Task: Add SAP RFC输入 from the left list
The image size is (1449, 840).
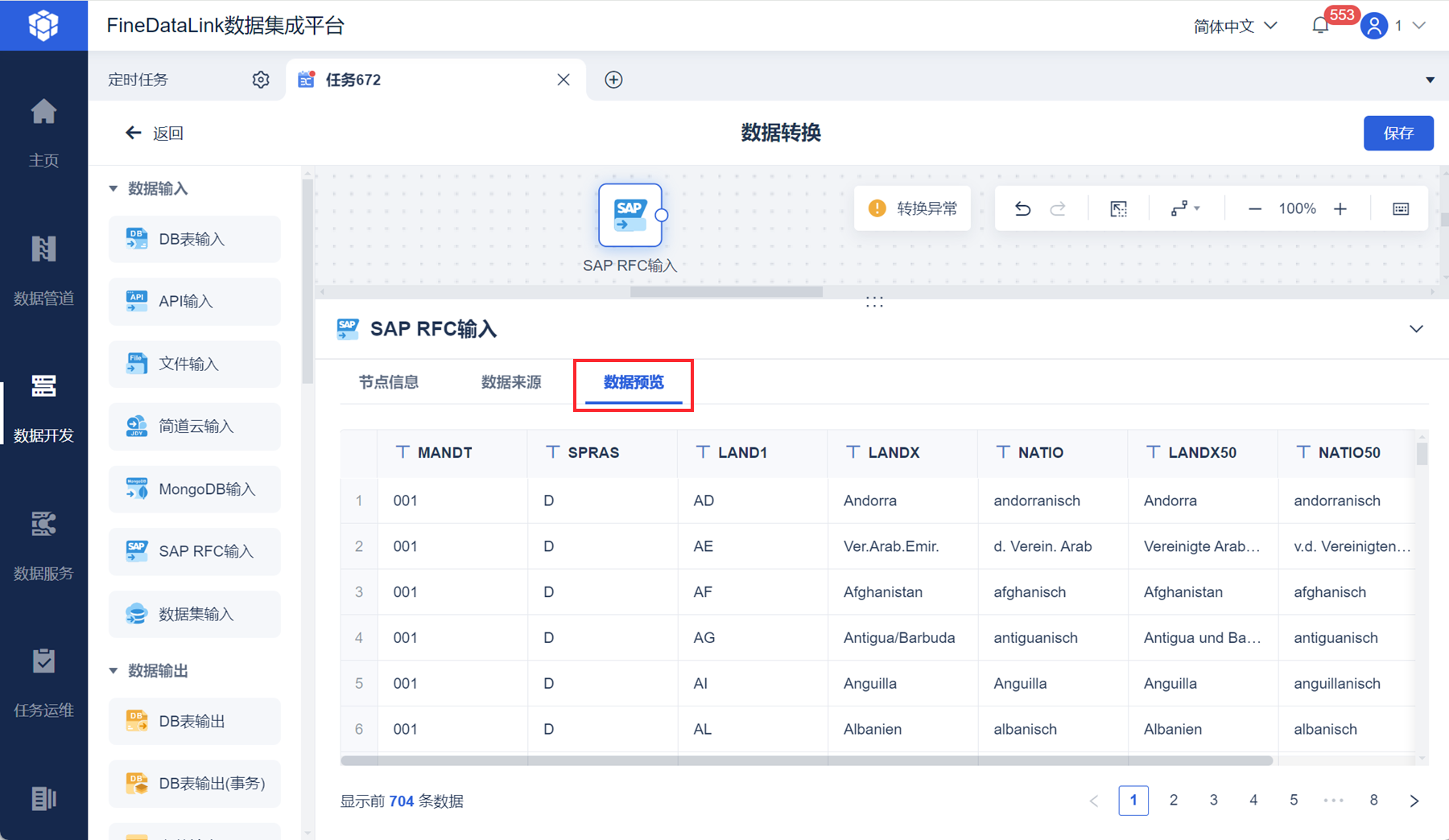Action: pyautogui.click(x=195, y=551)
